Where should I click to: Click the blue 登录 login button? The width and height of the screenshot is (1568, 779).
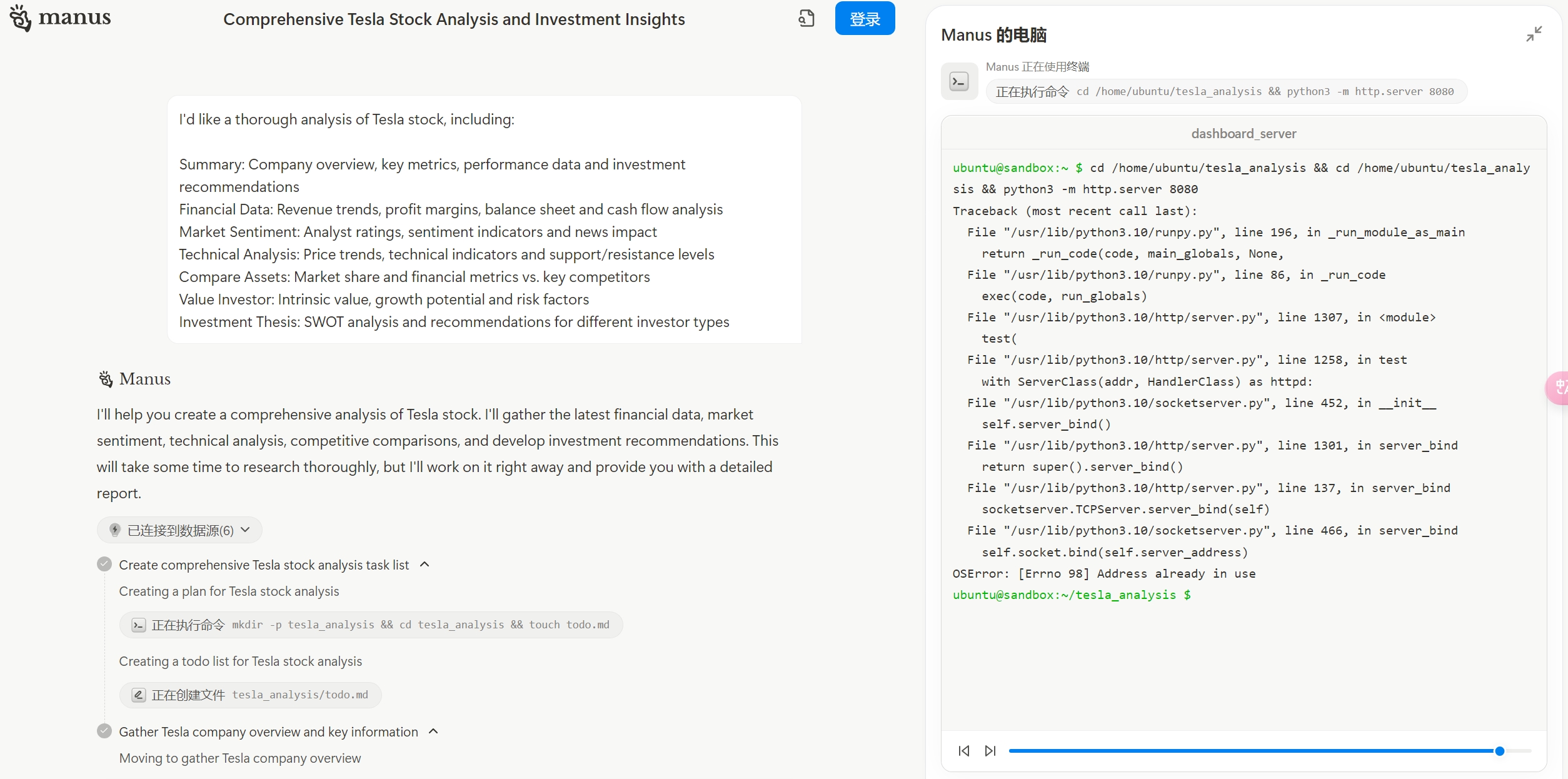pyautogui.click(x=865, y=19)
